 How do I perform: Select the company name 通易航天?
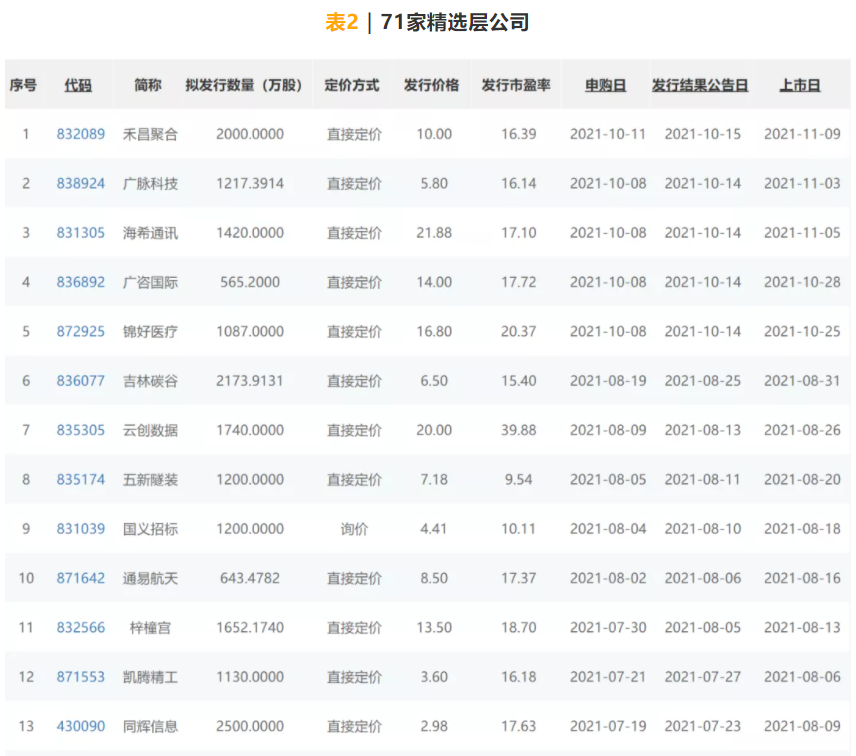point(150,578)
